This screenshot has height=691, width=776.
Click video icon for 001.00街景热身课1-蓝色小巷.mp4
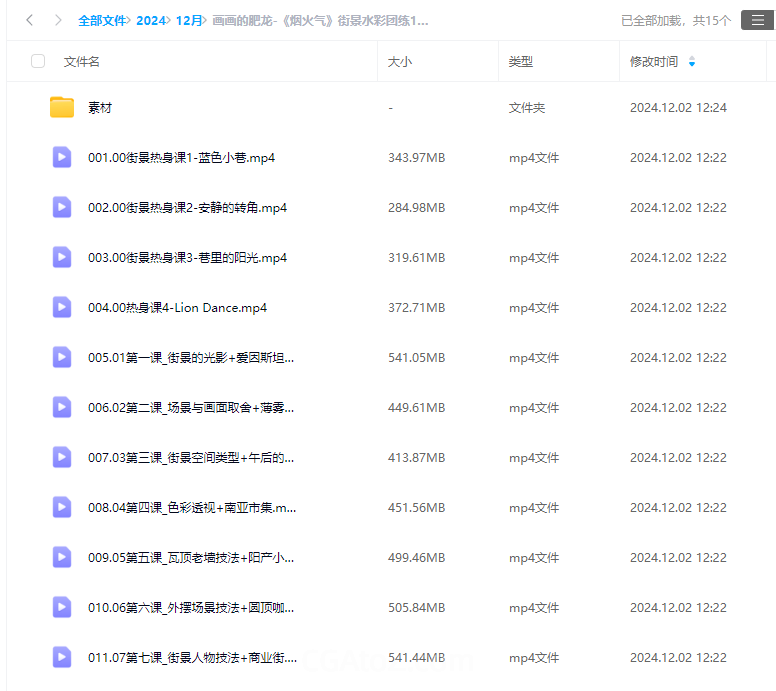[62, 157]
